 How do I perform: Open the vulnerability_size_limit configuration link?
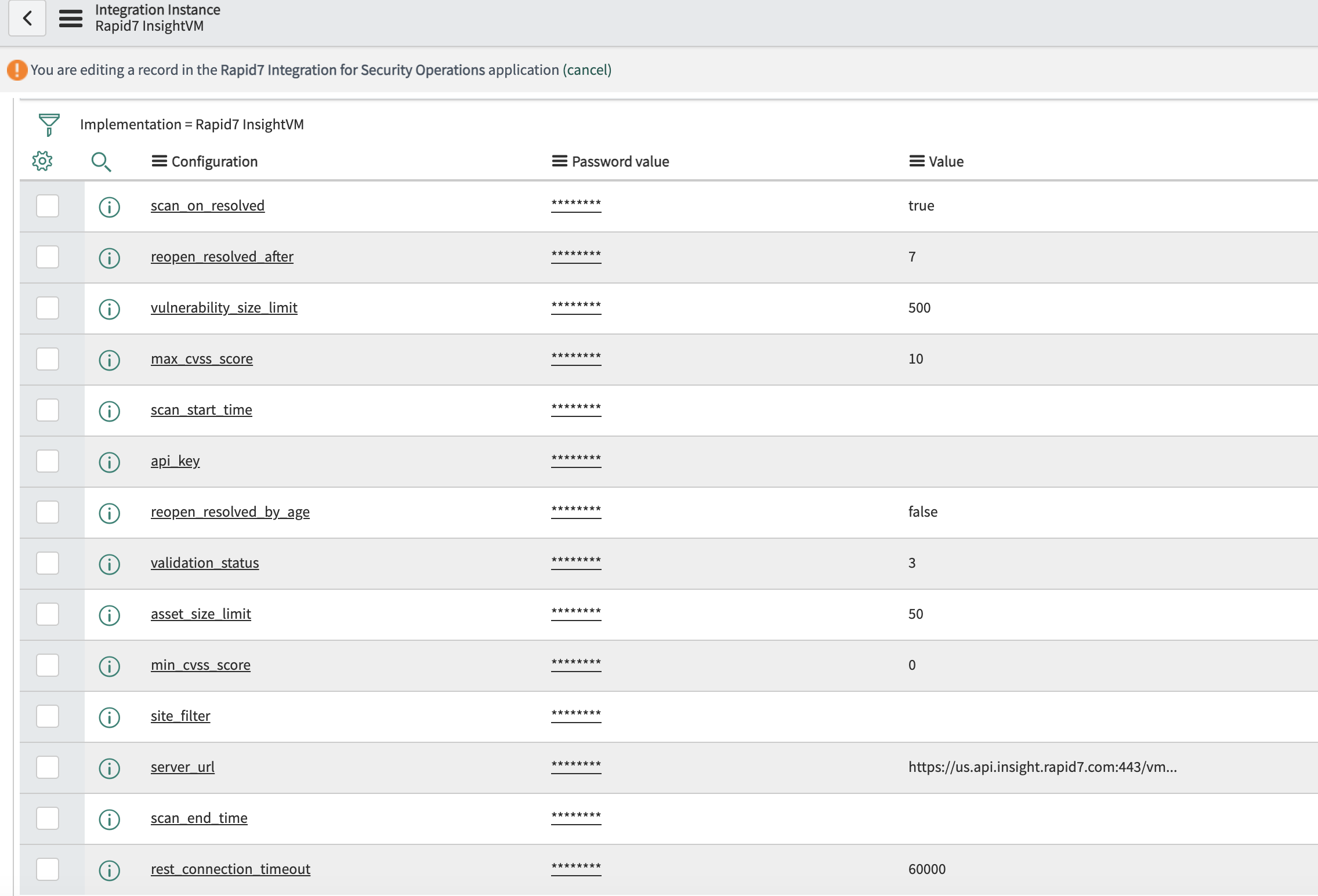(224, 308)
